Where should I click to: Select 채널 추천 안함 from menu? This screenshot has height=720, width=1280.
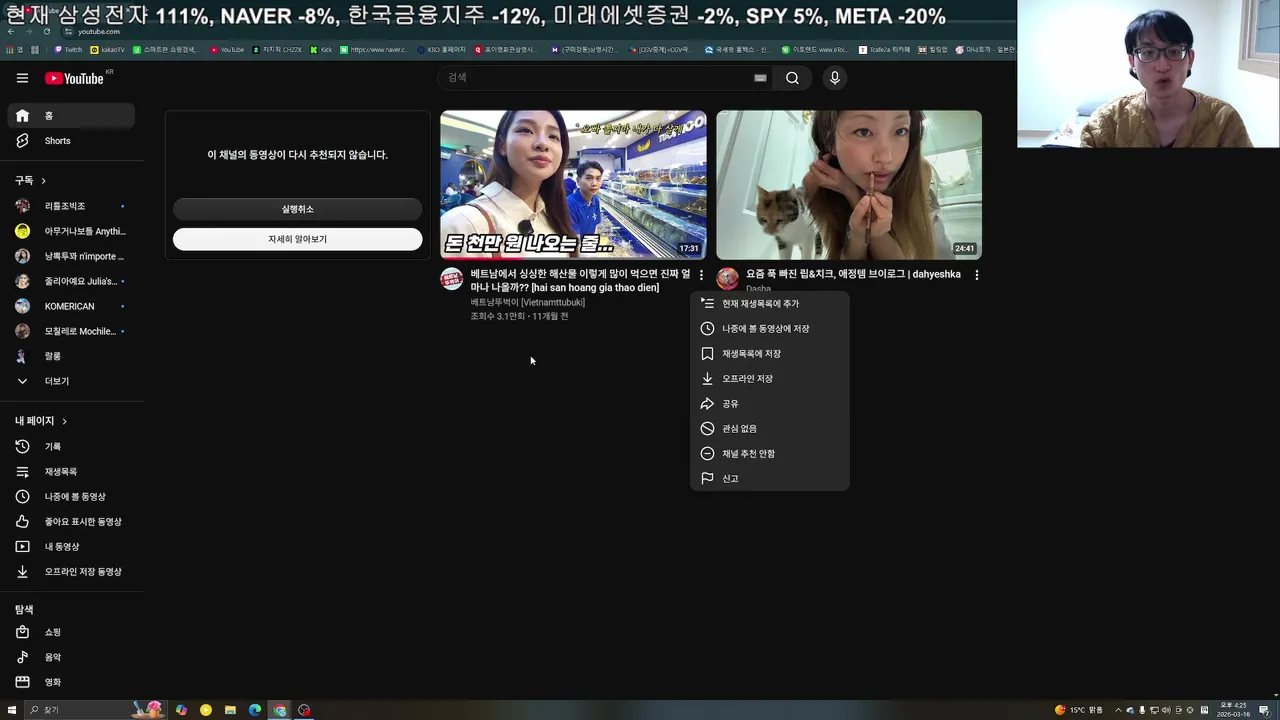[x=769, y=454]
